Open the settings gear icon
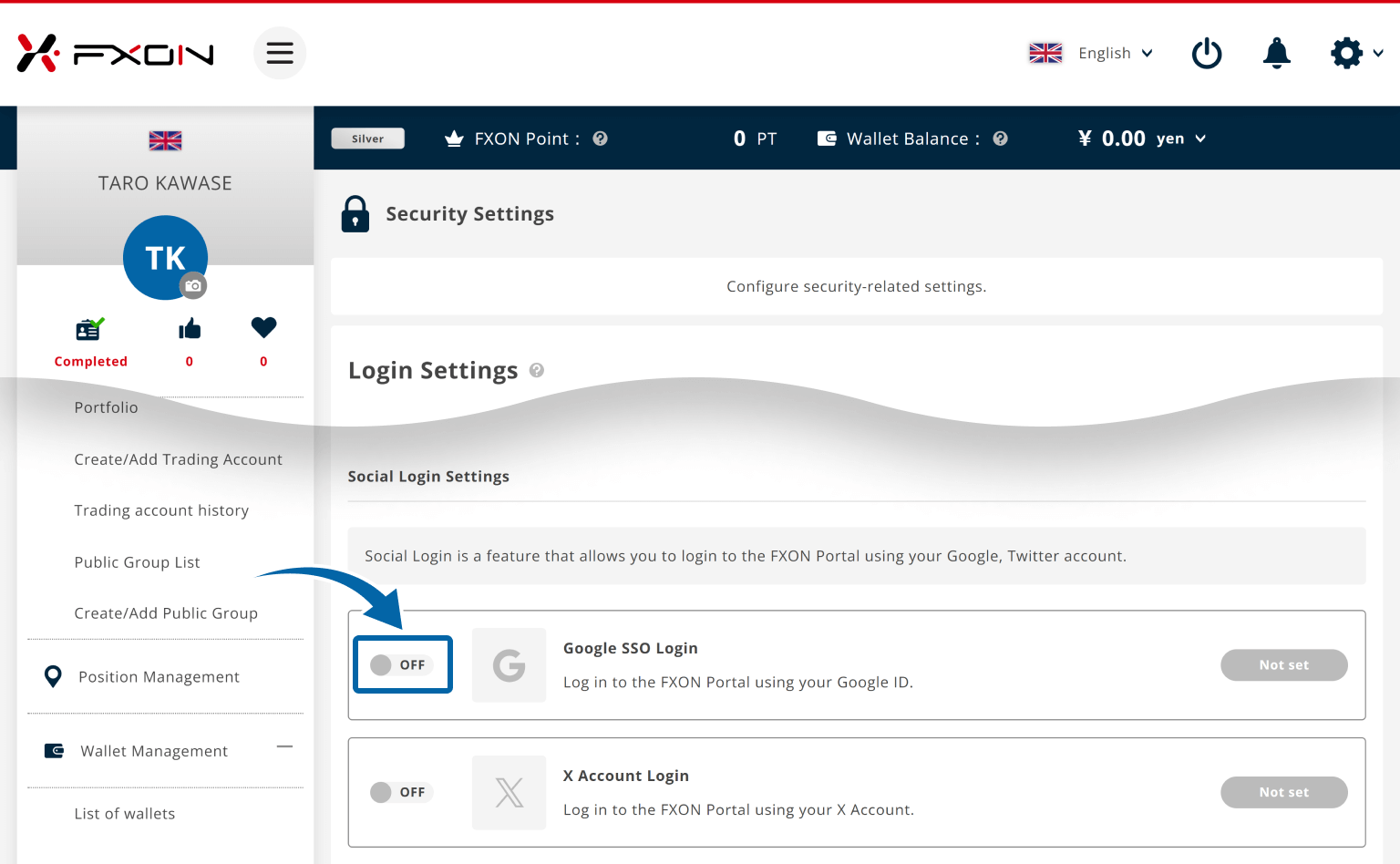The height and width of the screenshot is (864, 1400). (1346, 53)
